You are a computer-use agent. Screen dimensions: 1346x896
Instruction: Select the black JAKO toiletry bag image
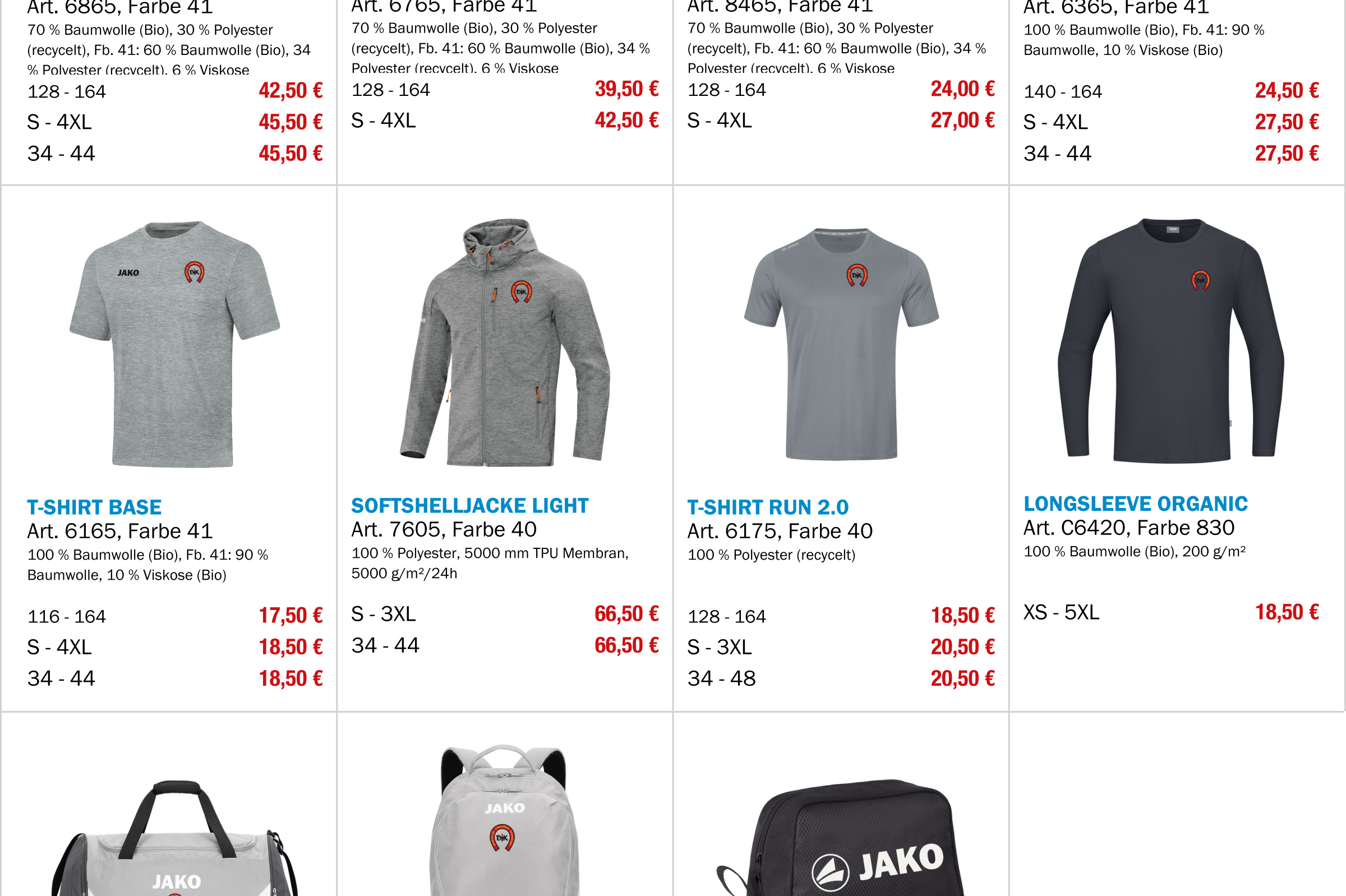click(841, 838)
